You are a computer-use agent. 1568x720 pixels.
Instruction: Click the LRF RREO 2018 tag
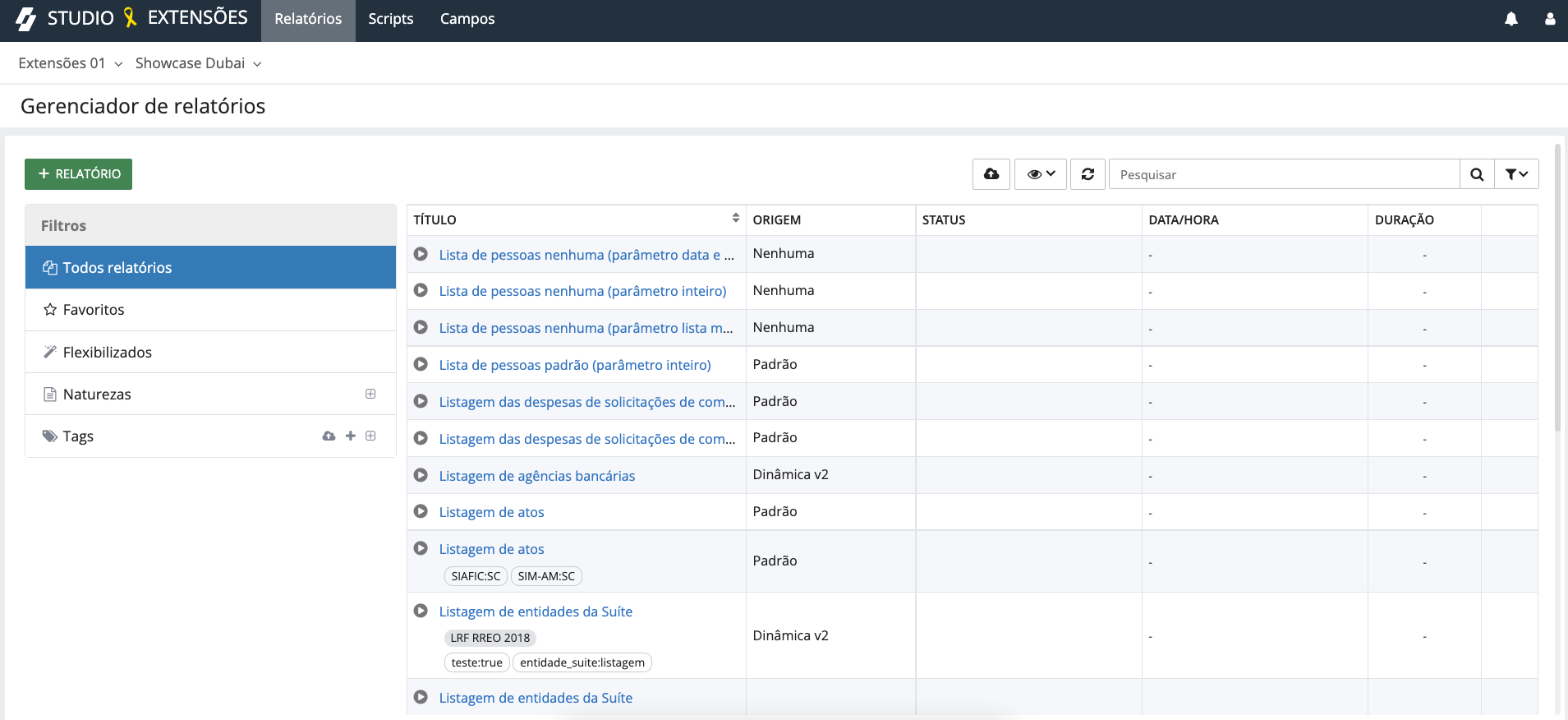coord(490,638)
